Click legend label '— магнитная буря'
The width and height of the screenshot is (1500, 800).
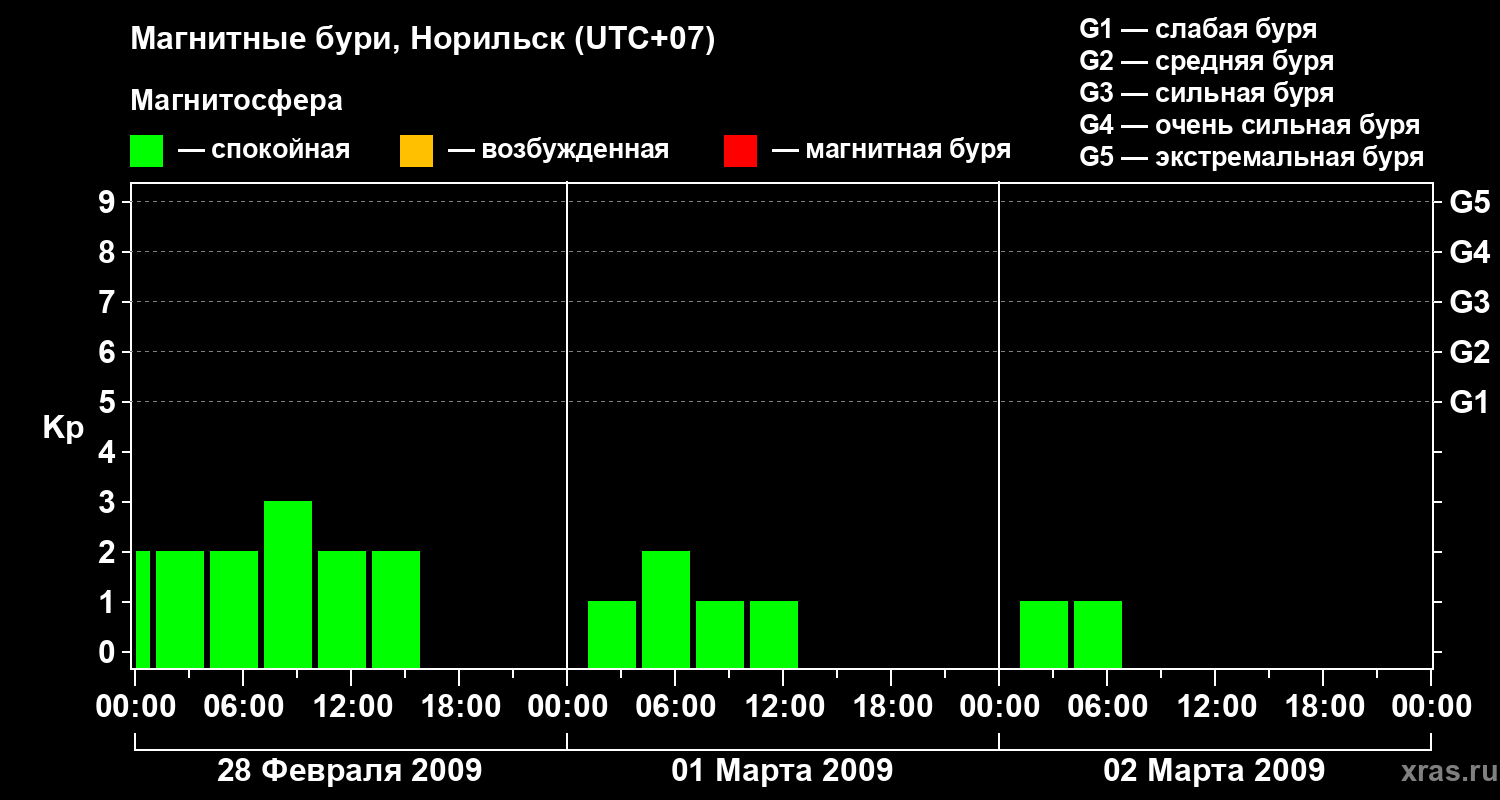coord(892,150)
